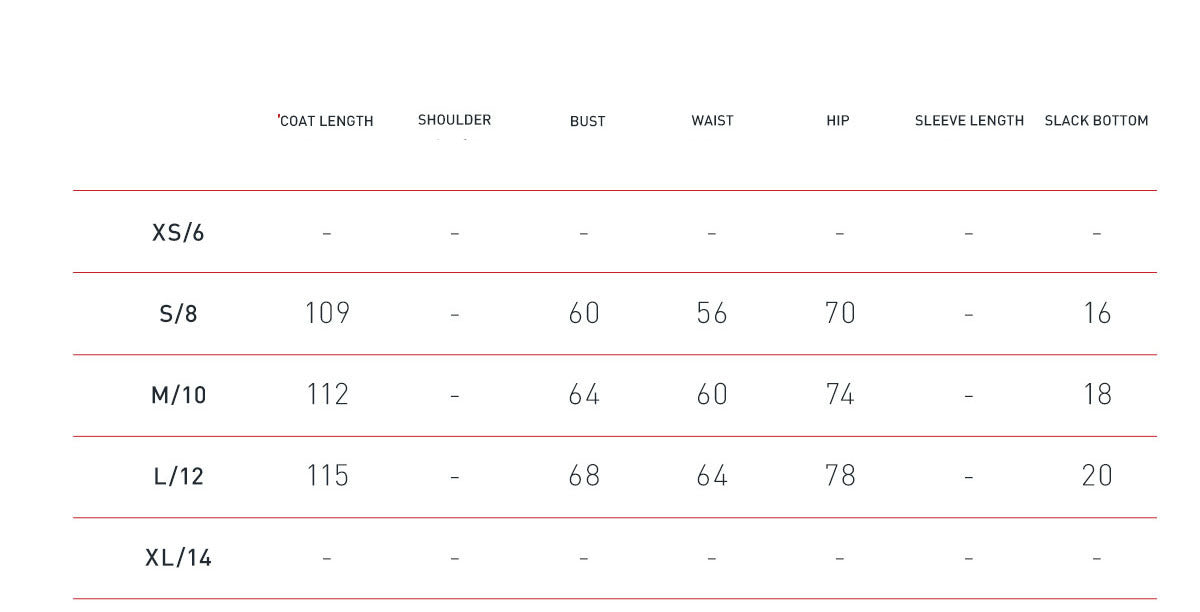Click the L/12 bust value 68
Viewport: 1200px width, 612px height.
click(584, 476)
